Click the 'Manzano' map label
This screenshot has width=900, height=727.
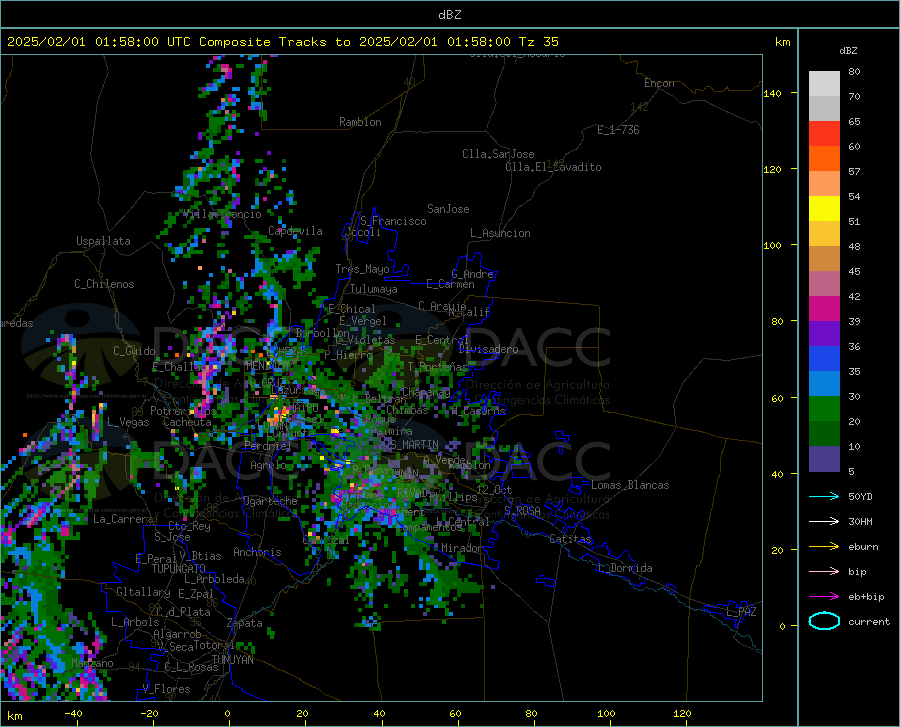[92, 663]
